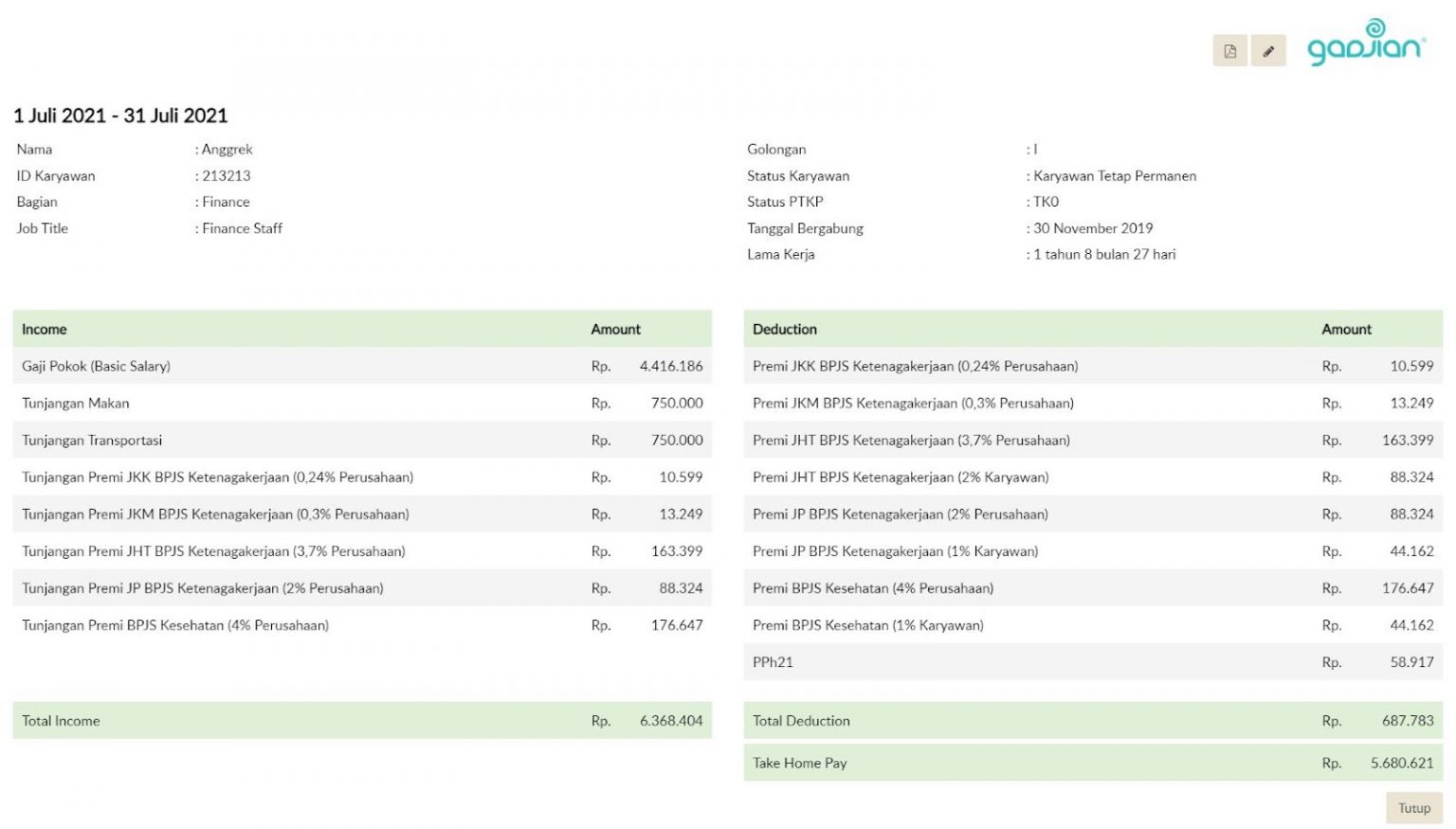This screenshot has width=1456, height=829.
Task: Click the join date 30 November 2019
Action: tap(1093, 227)
